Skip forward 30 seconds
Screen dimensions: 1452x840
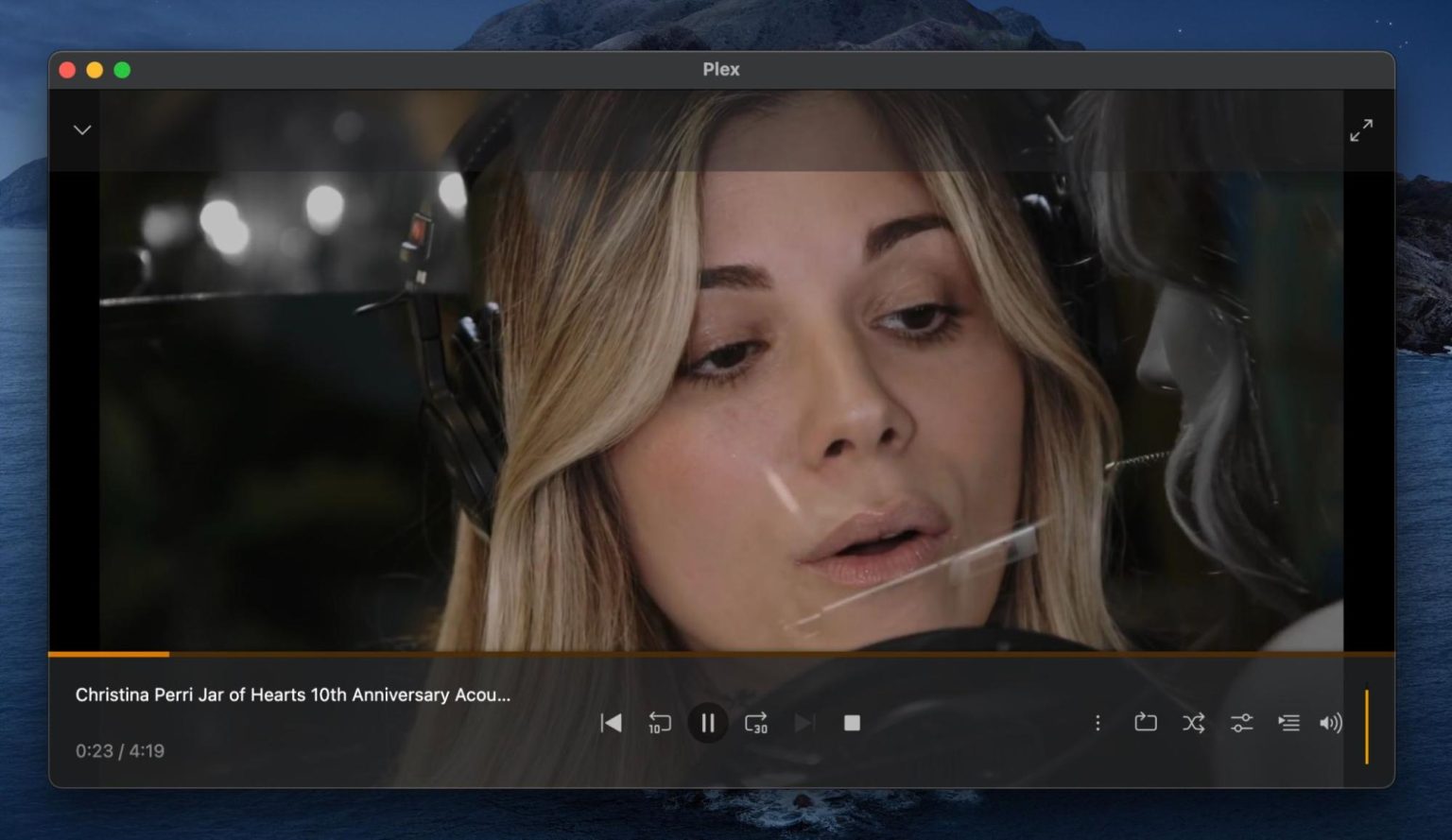point(756,723)
